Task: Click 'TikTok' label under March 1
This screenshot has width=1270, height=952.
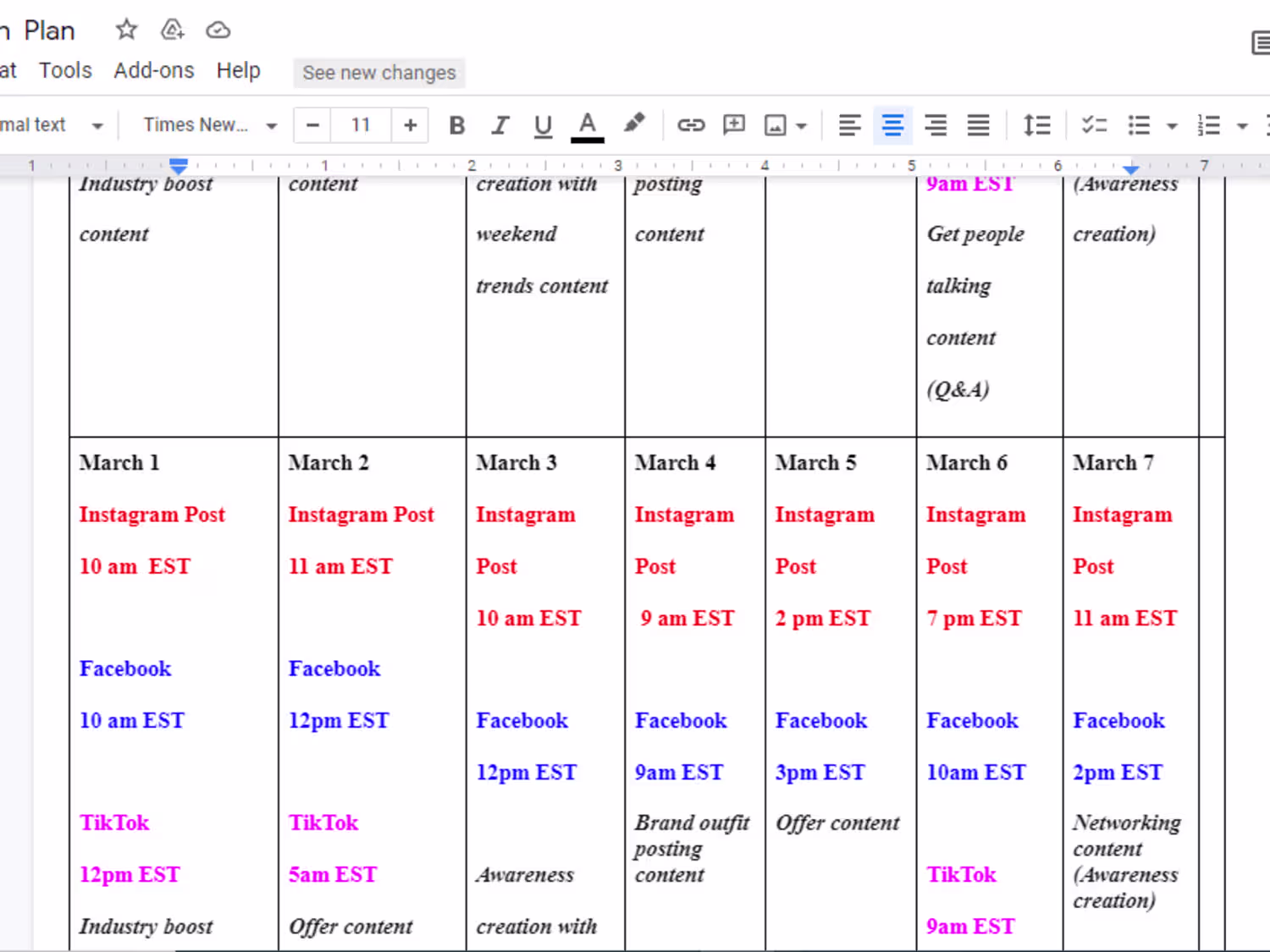Action: 114,823
